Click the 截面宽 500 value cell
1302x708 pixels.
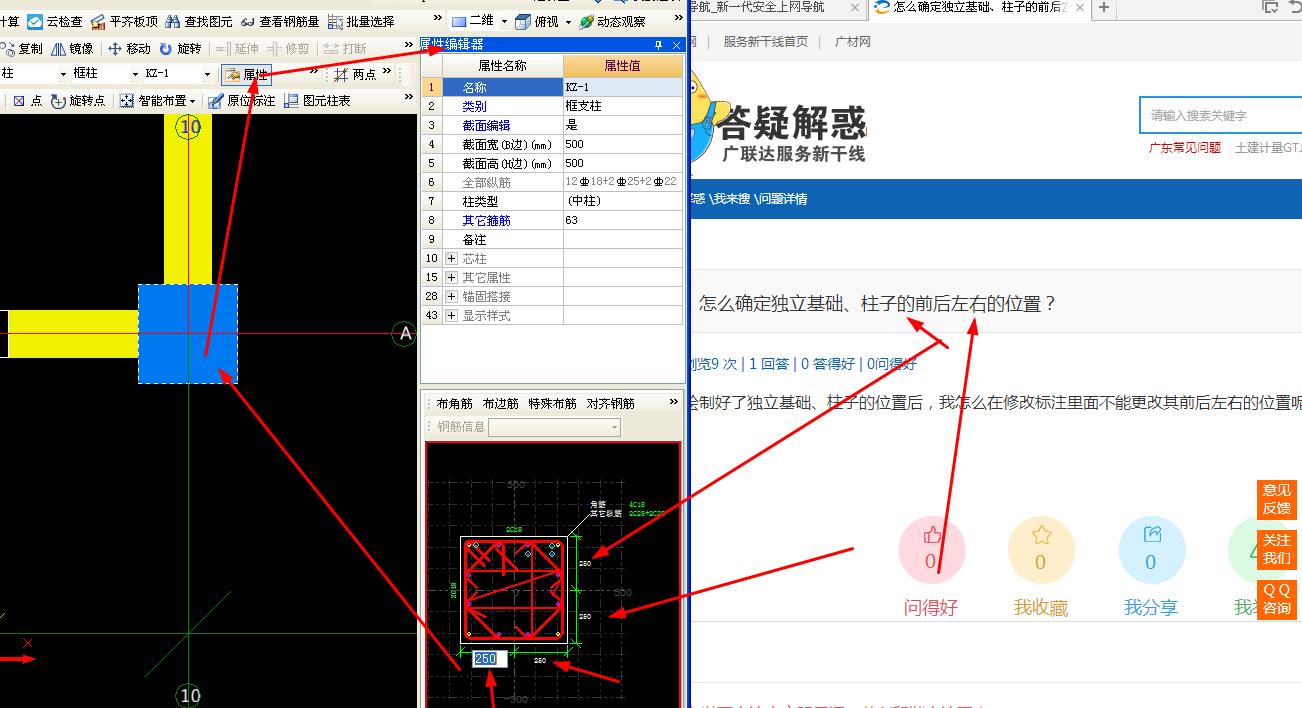pyautogui.click(x=623, y=144)
